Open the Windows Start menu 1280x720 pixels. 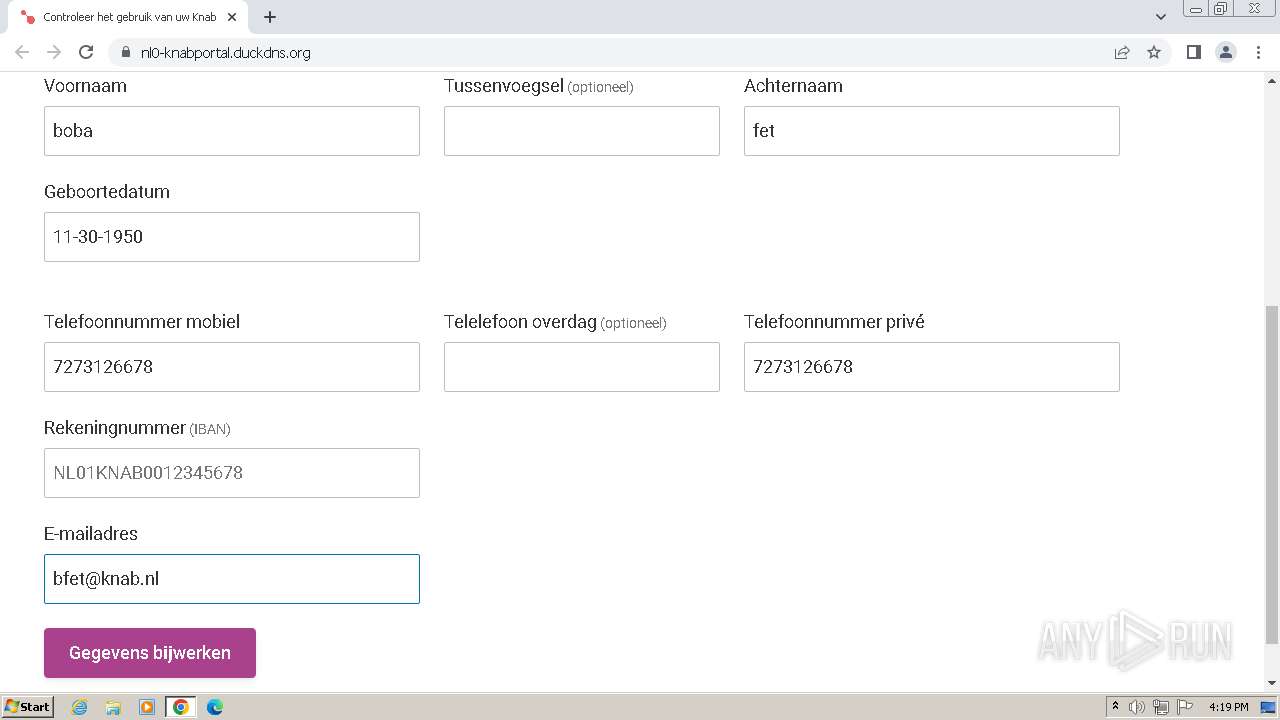(28, 707)
